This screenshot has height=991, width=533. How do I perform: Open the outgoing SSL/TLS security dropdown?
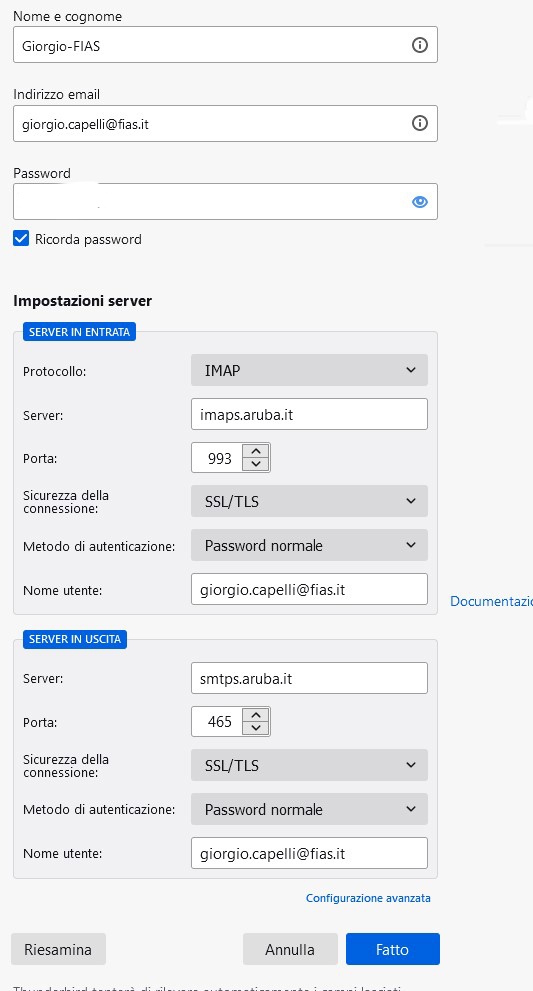[x=309, y=765]
